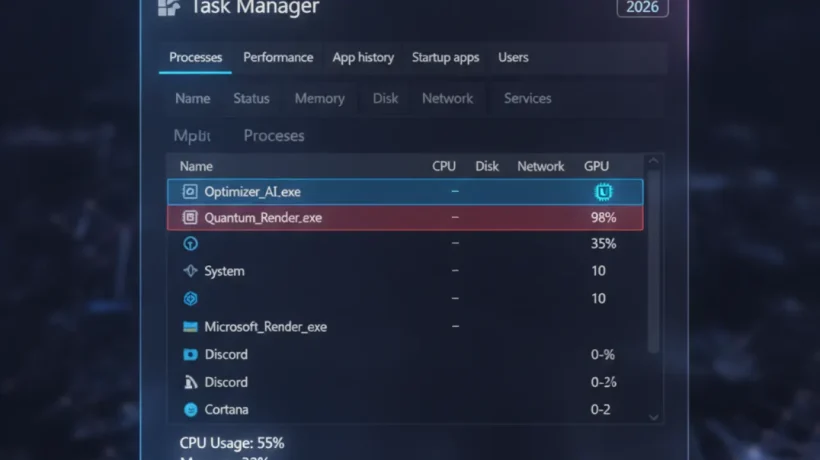Screen dimensions: 820x460
Task: Click the Task Manager logo icon
Action: (x=169, y=7)
